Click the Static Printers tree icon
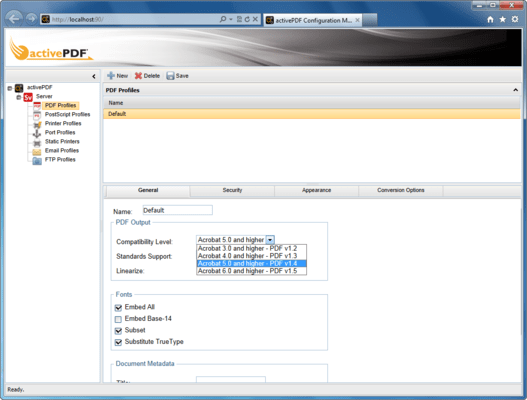This screenshot has width=527, height=400. [37, 143]
